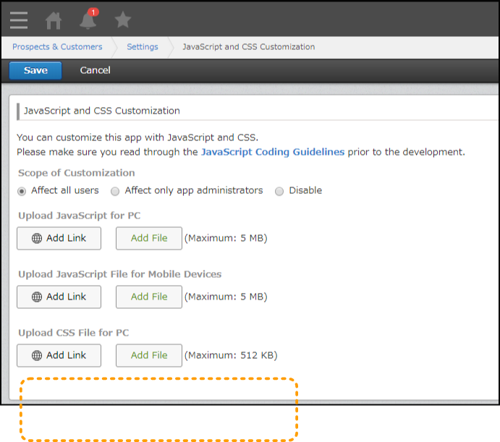Navigate to Prospects & Customers breadcrumb
This screenshot has width=500, height=442.
(x=57, y=47)
